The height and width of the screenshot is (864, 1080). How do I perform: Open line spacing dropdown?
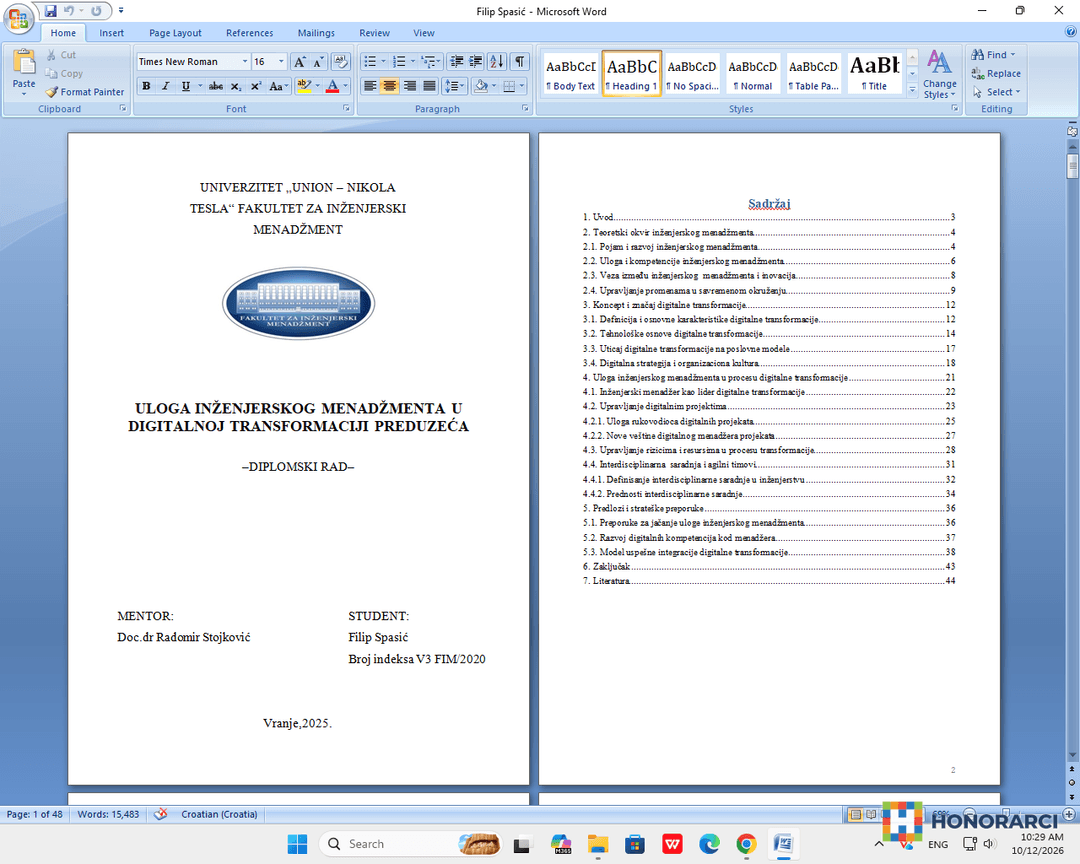(454, 86)
